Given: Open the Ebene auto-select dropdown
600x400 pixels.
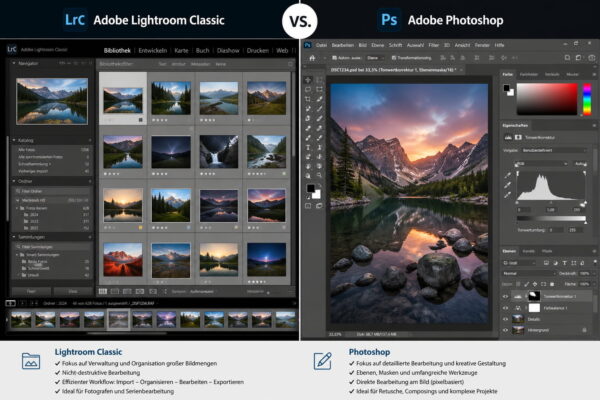Looking at the screenshot, I should click(375, 58).
